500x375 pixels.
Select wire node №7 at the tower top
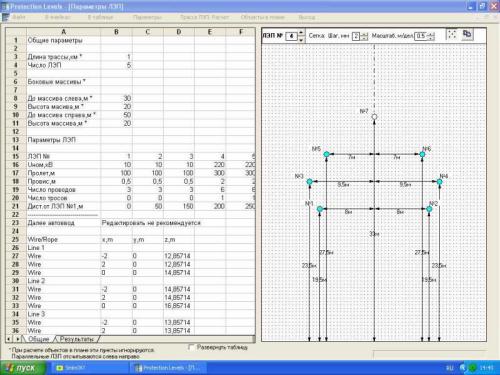pyautogui.click(x=374, y=117)
